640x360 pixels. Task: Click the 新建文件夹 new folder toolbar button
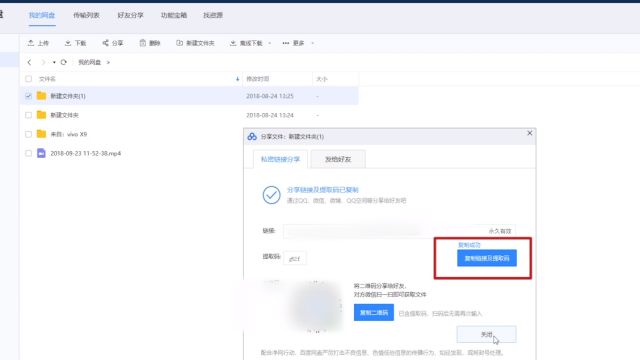click(x=195, y=43)
